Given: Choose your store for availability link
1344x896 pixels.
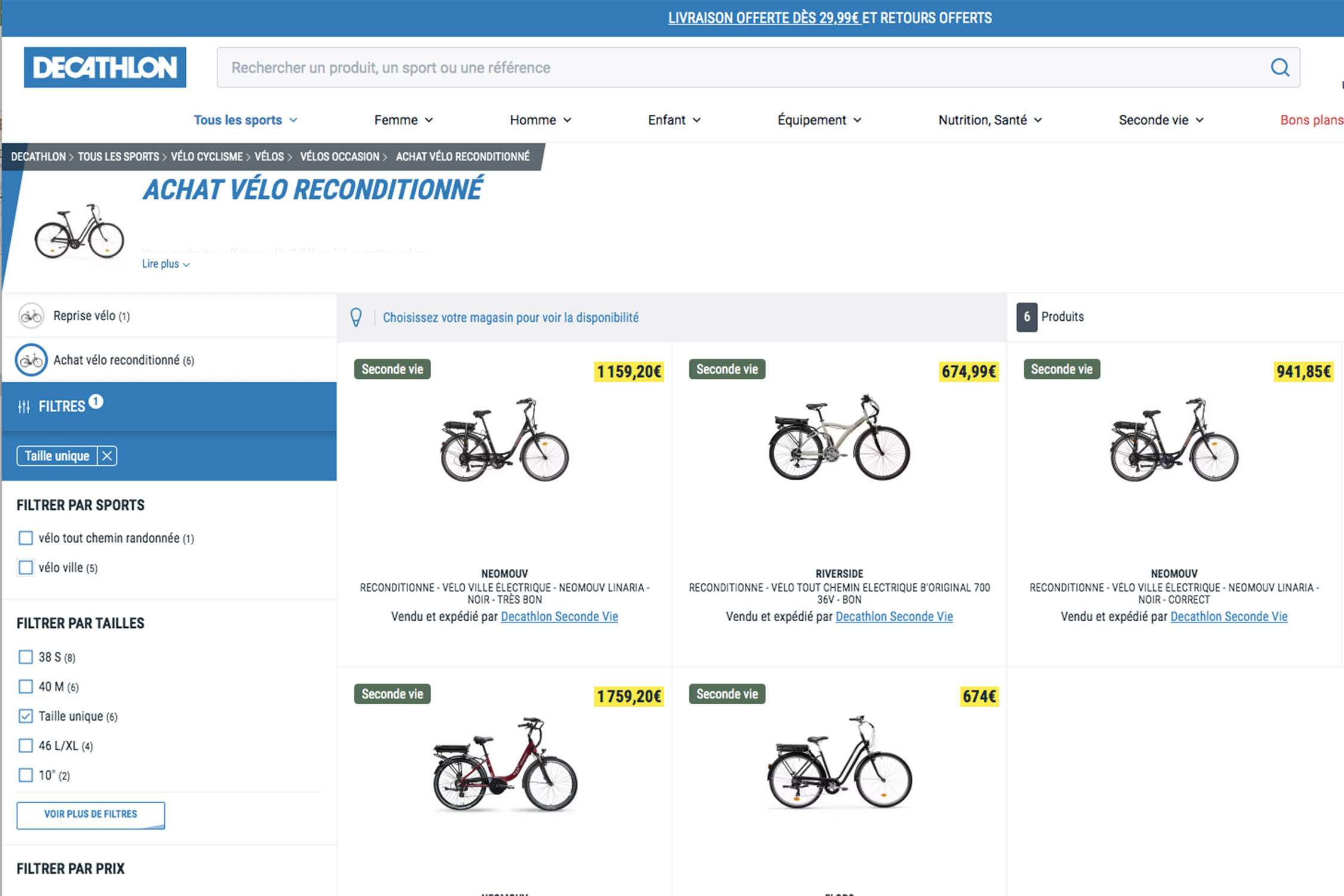Looking at the screenshot, I should [x=511, y=317].
